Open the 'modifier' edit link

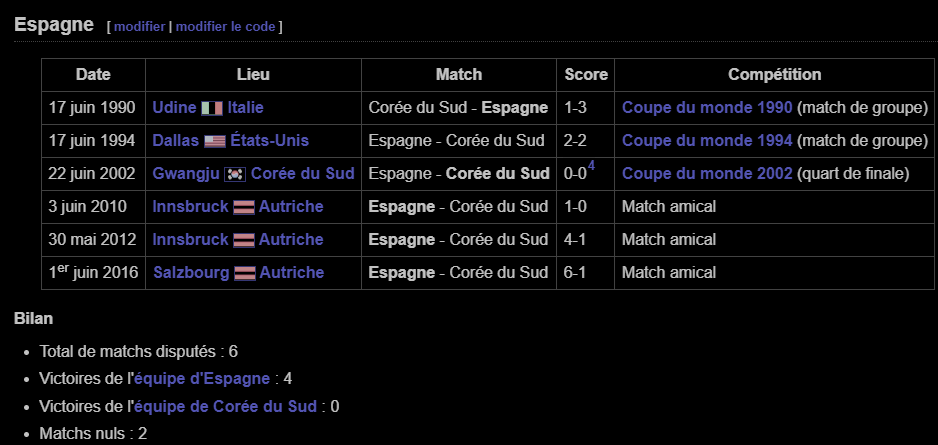(x=139, y=26)
